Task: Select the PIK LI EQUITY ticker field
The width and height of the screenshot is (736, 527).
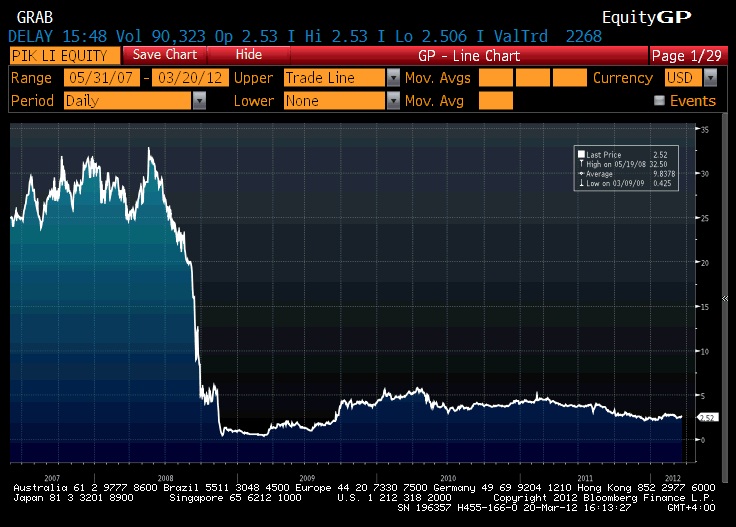Action: [65, 56]
